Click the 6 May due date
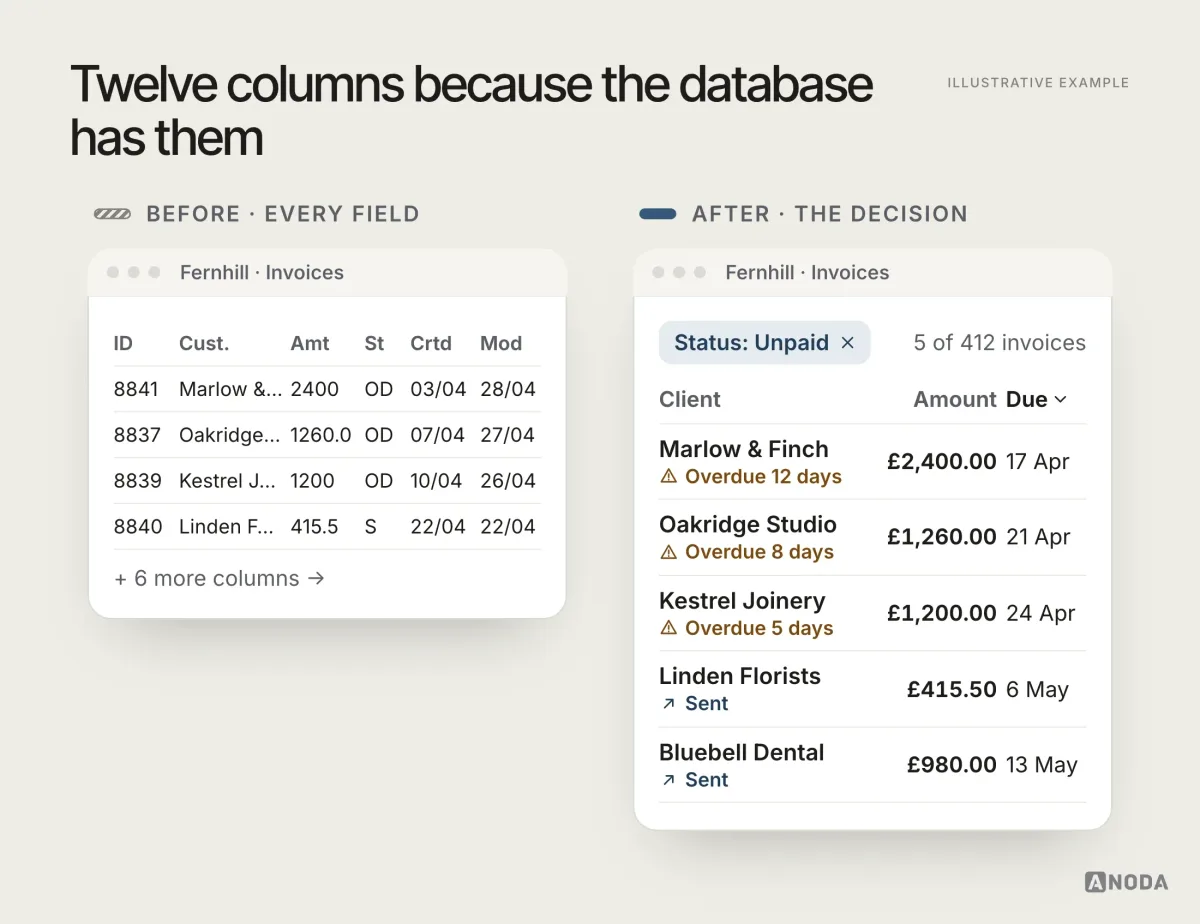 (1038, 689)
